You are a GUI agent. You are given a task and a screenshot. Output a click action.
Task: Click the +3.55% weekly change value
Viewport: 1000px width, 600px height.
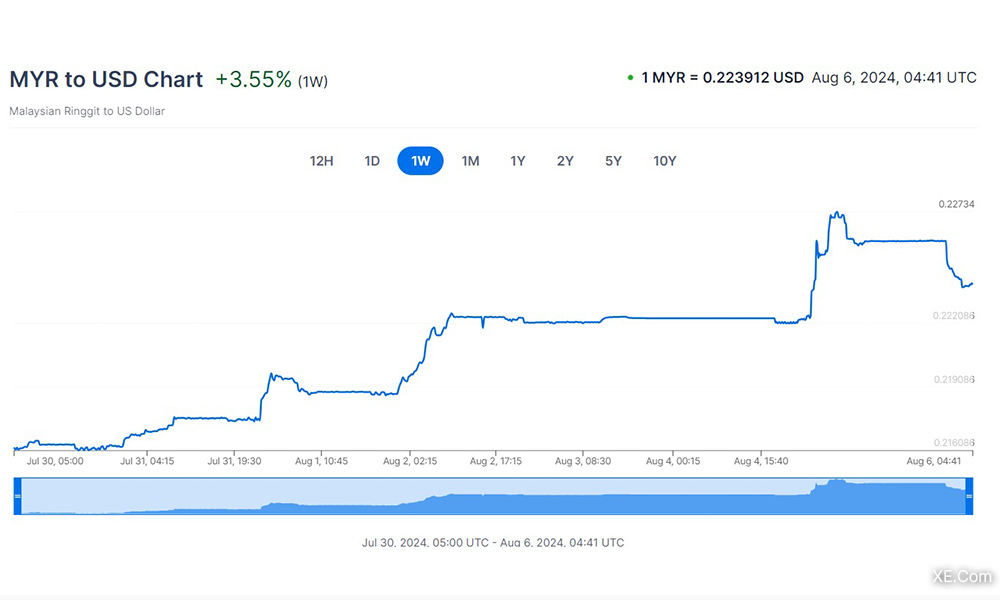click(x=253, y=79)
